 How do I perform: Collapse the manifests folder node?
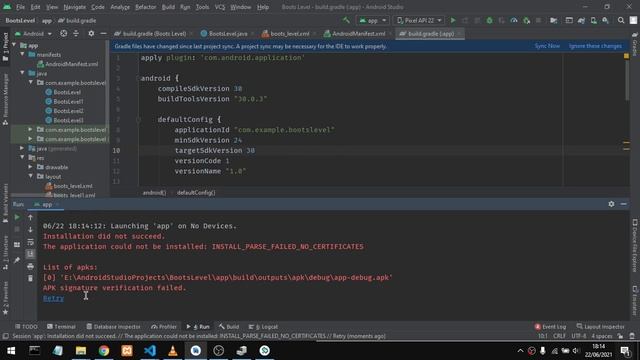[x=22, y=54]
